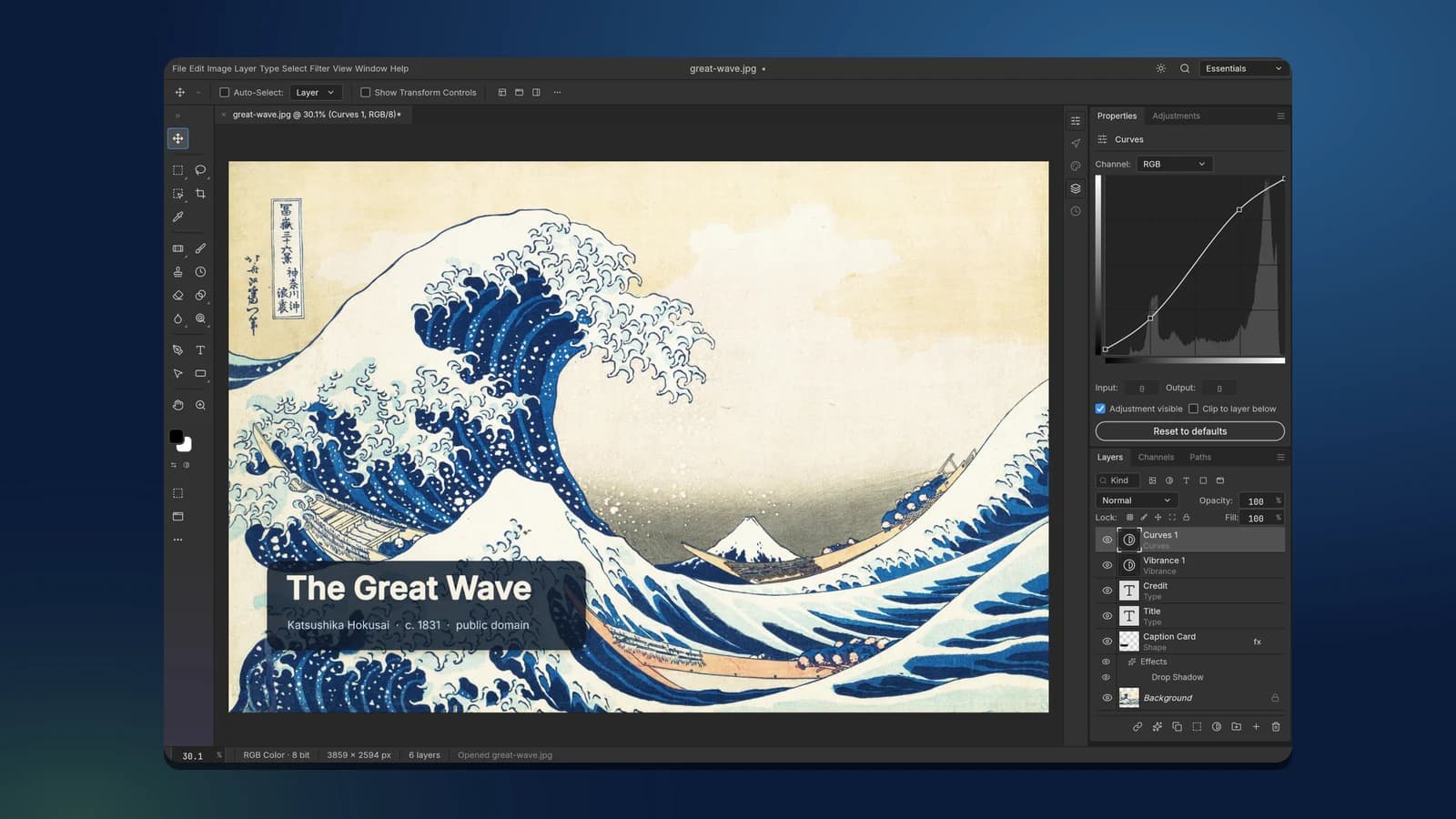This screenshot has height=819, width=1456.
Task: Select the Object Selection tool
Action: point(177,194)
